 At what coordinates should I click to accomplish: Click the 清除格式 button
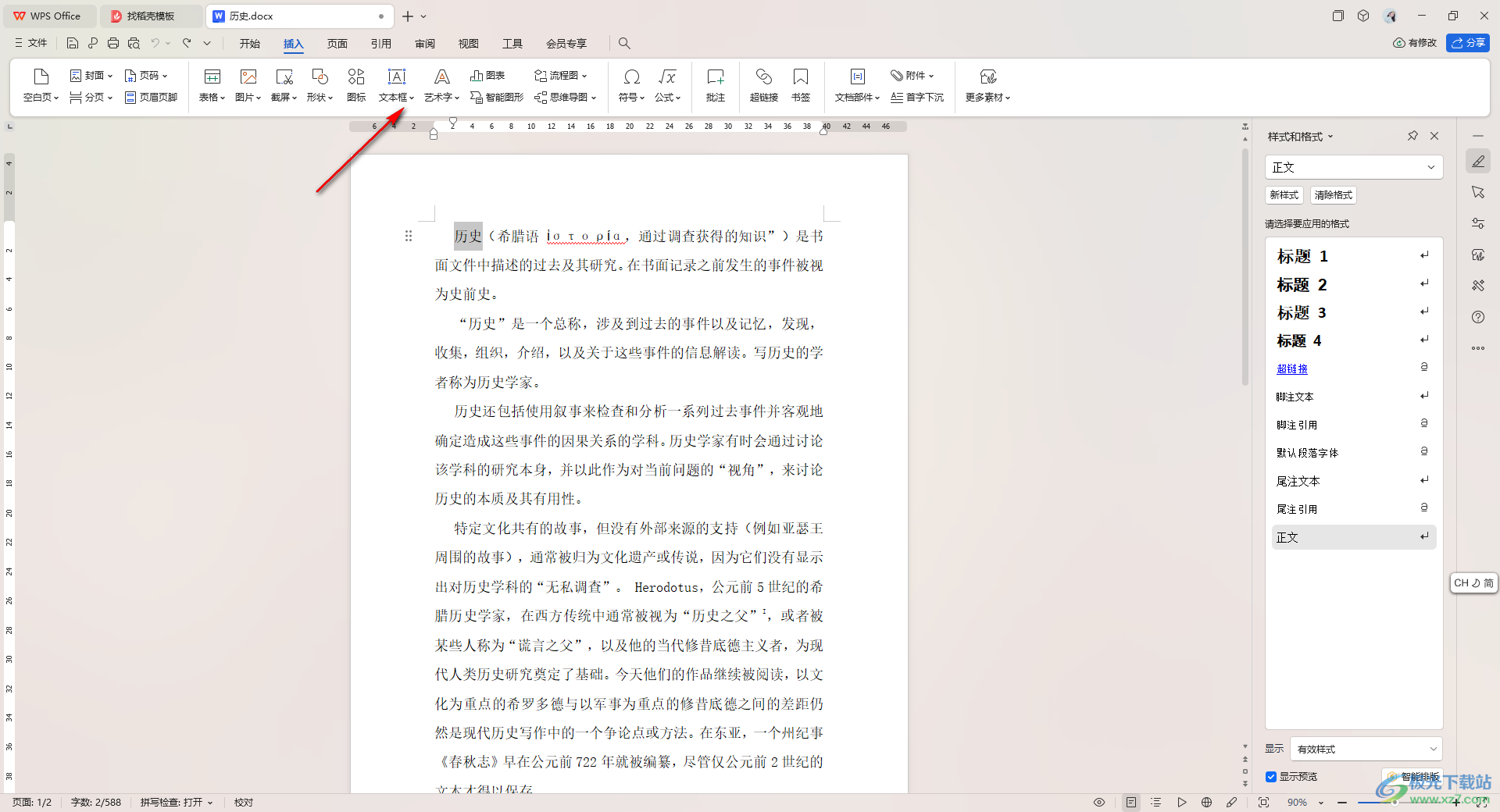pos(1333,195)
